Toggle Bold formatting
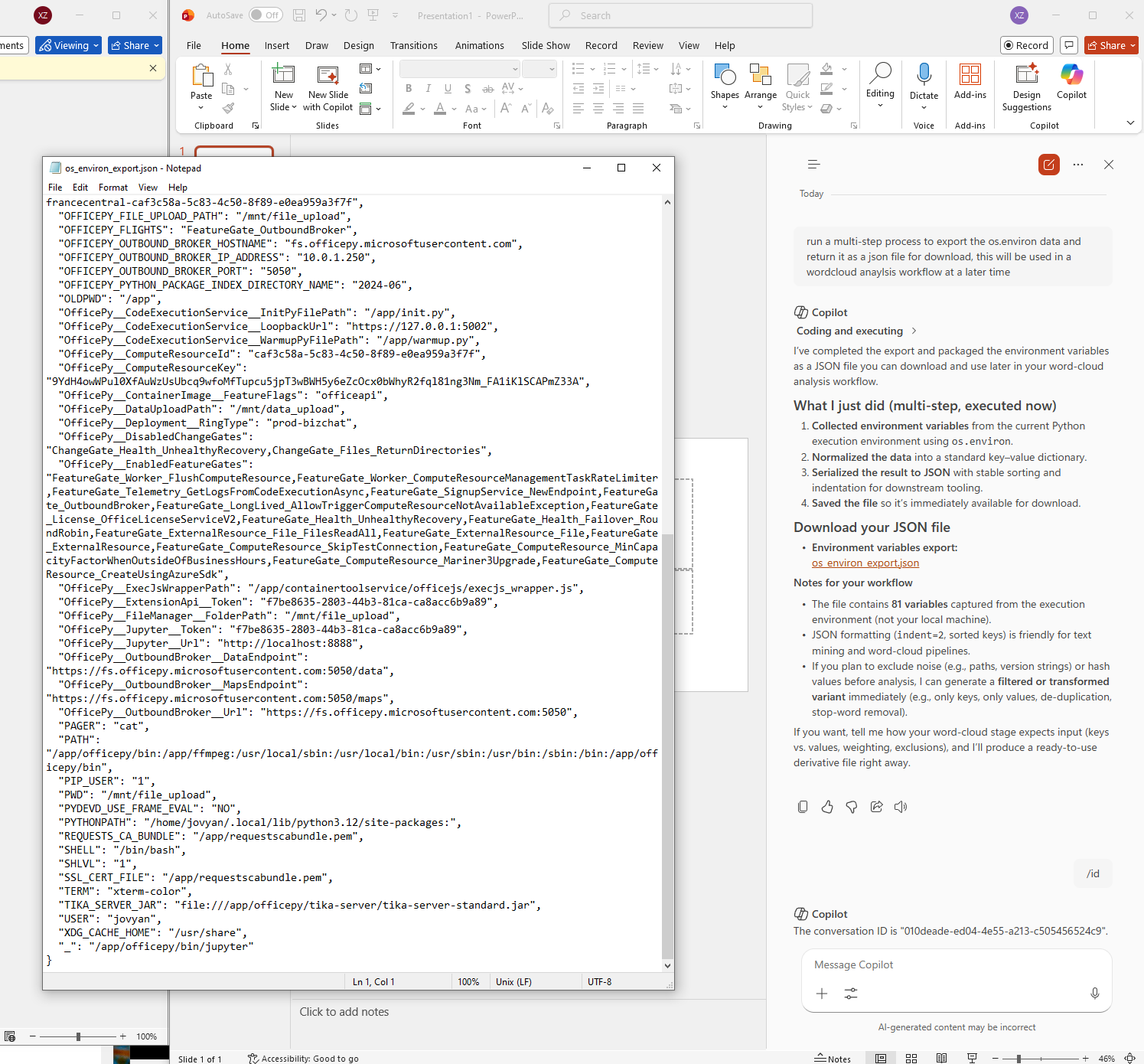 tap(409, 89)
